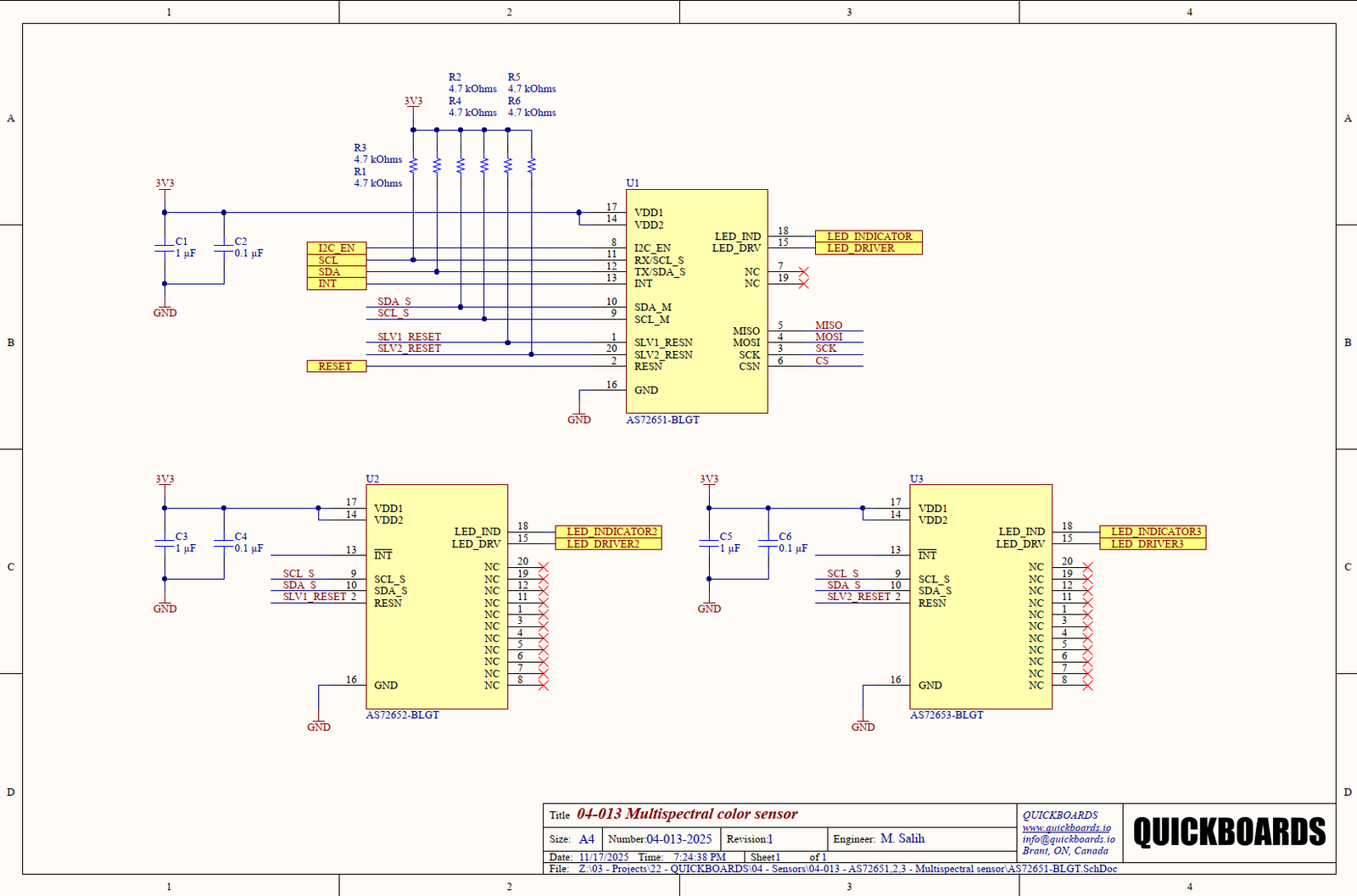Select capacitor C6 symbol near U3

click(768, 543)
